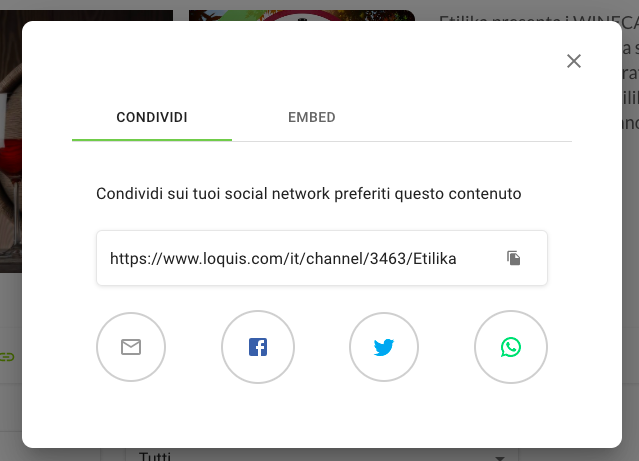Open the EMBED tab
Image resolution: width=639 pixels, height=461 pixels.
click(x=312, y=117)
